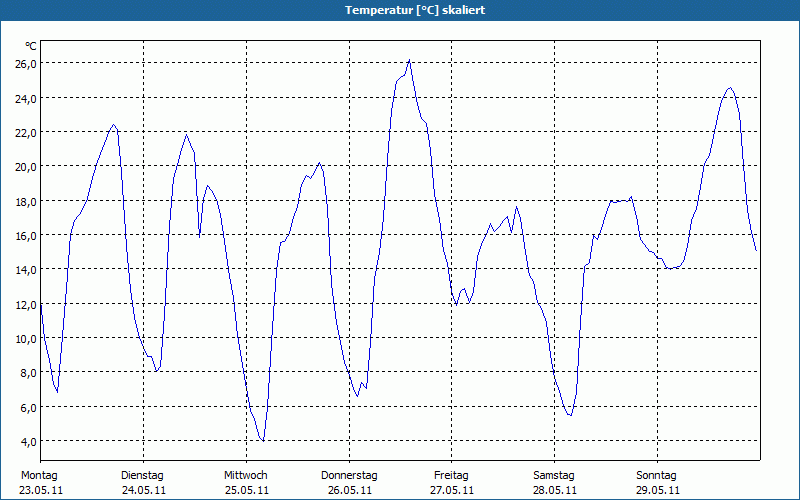Viewport: 800px width, 500px height.
Task: Click the 22,0 axis value
Action: [26, 133]
